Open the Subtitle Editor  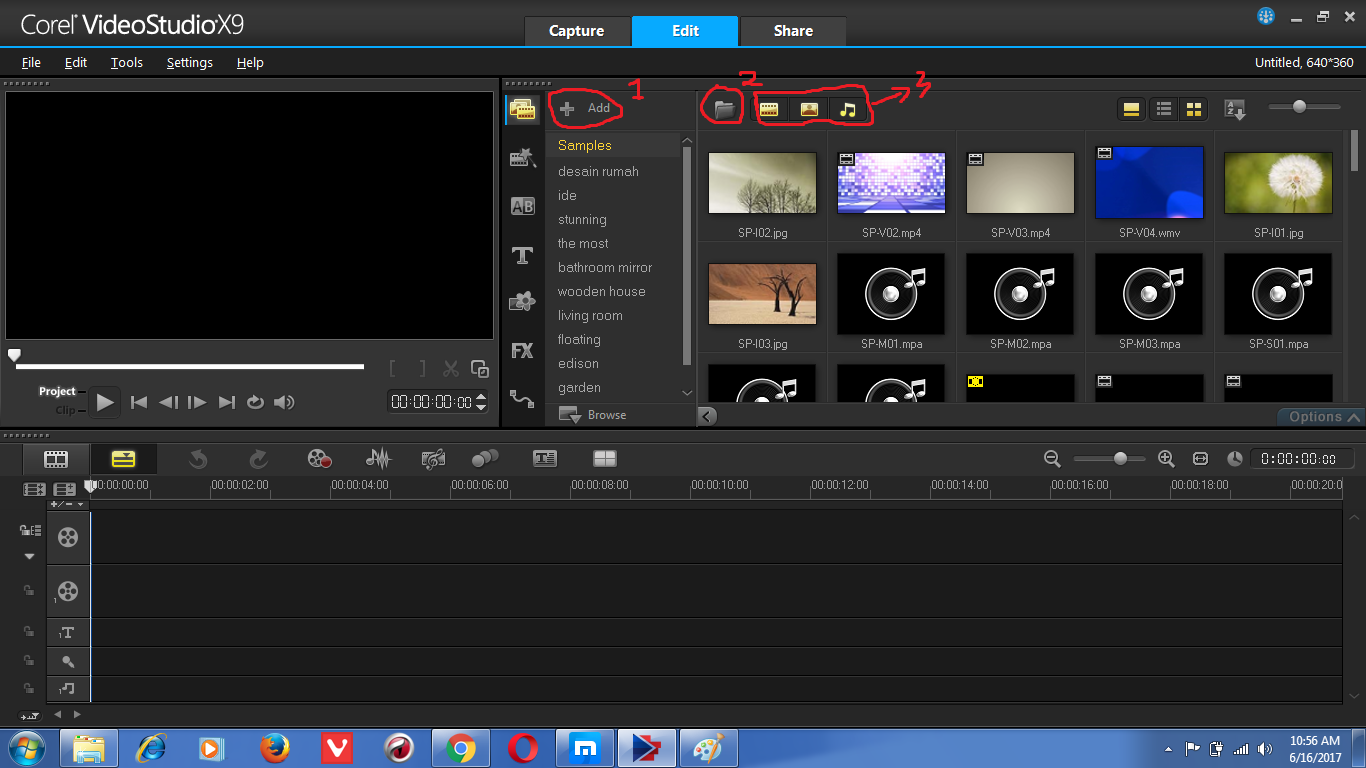click(545, 458)
